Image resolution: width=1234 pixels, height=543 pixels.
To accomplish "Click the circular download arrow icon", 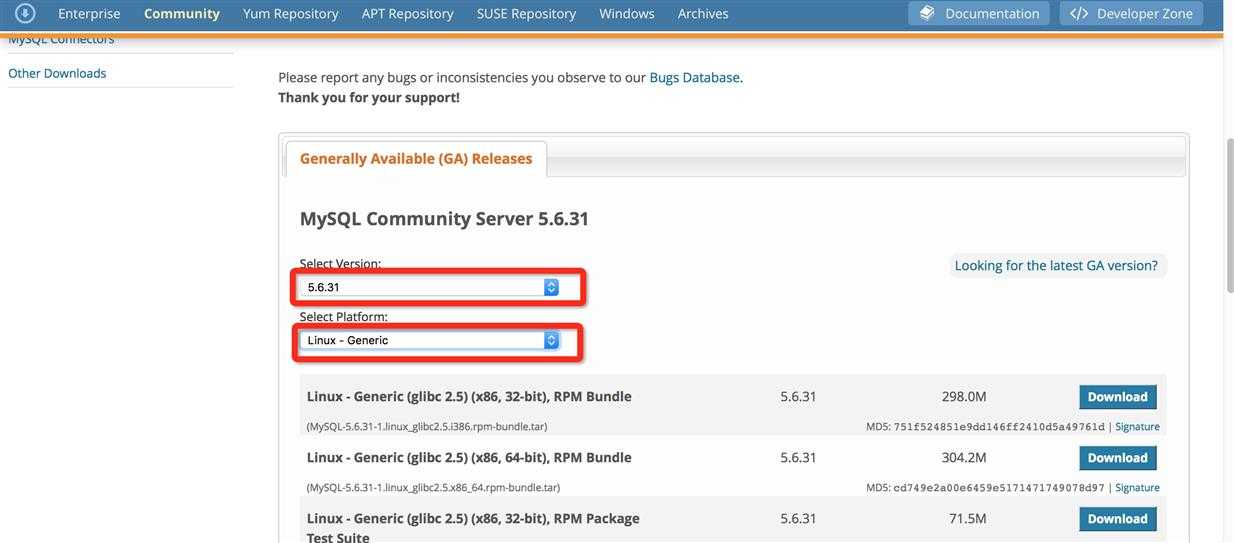I will (25, 13).
